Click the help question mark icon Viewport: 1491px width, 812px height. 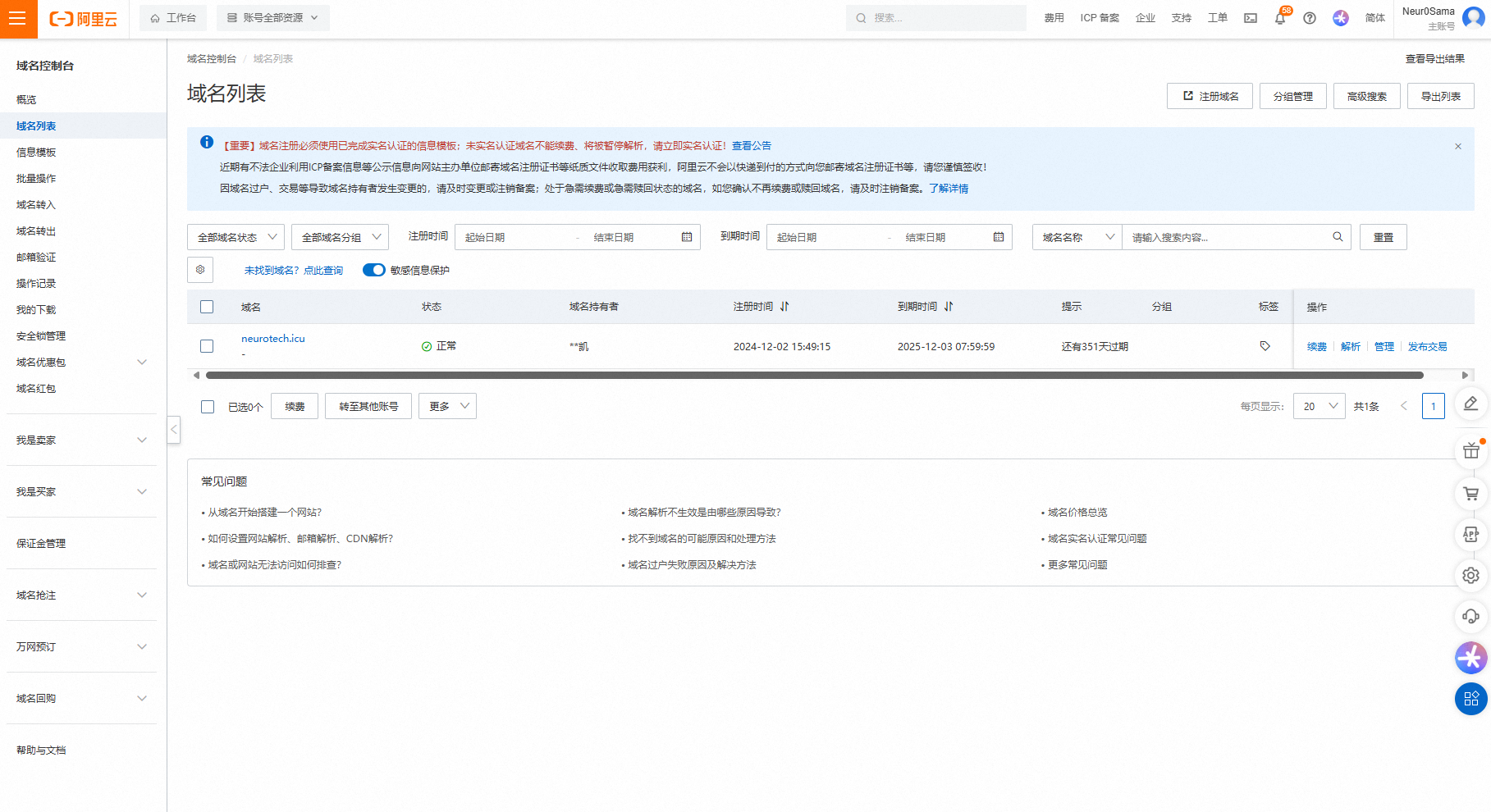1310,18
